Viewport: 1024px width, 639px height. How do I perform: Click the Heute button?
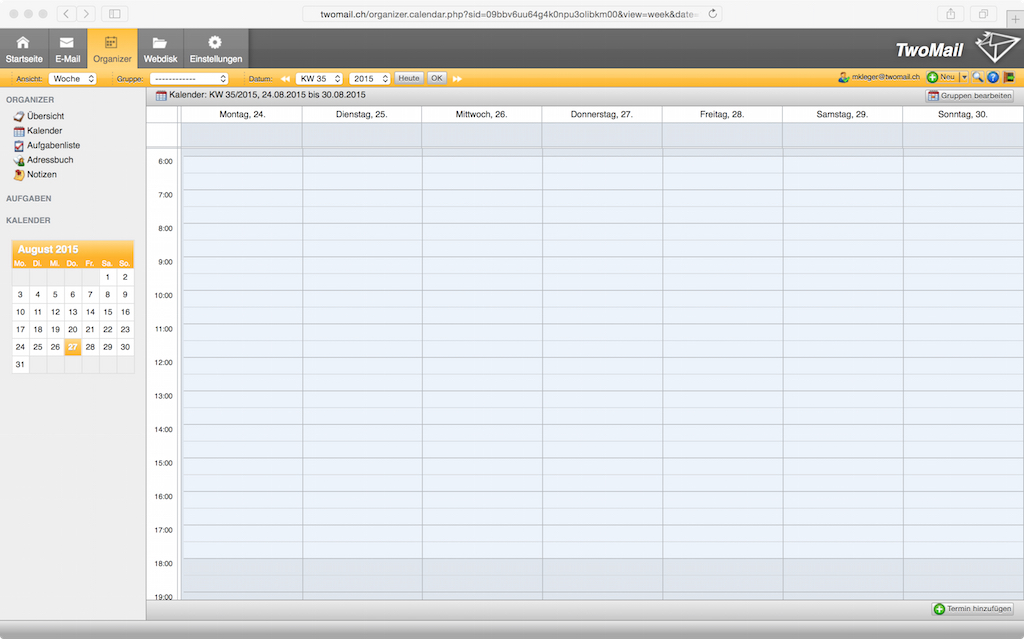pos(409,78)
